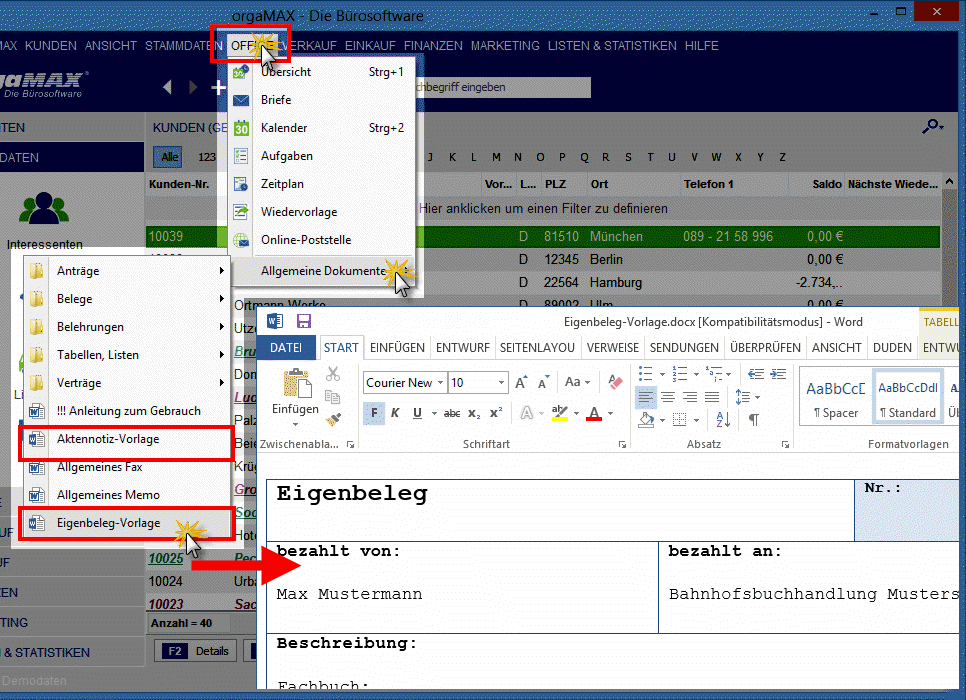The image size is (966, 700).
Task: Toggle bold with the F button
Action: click(x=374, y=413)
